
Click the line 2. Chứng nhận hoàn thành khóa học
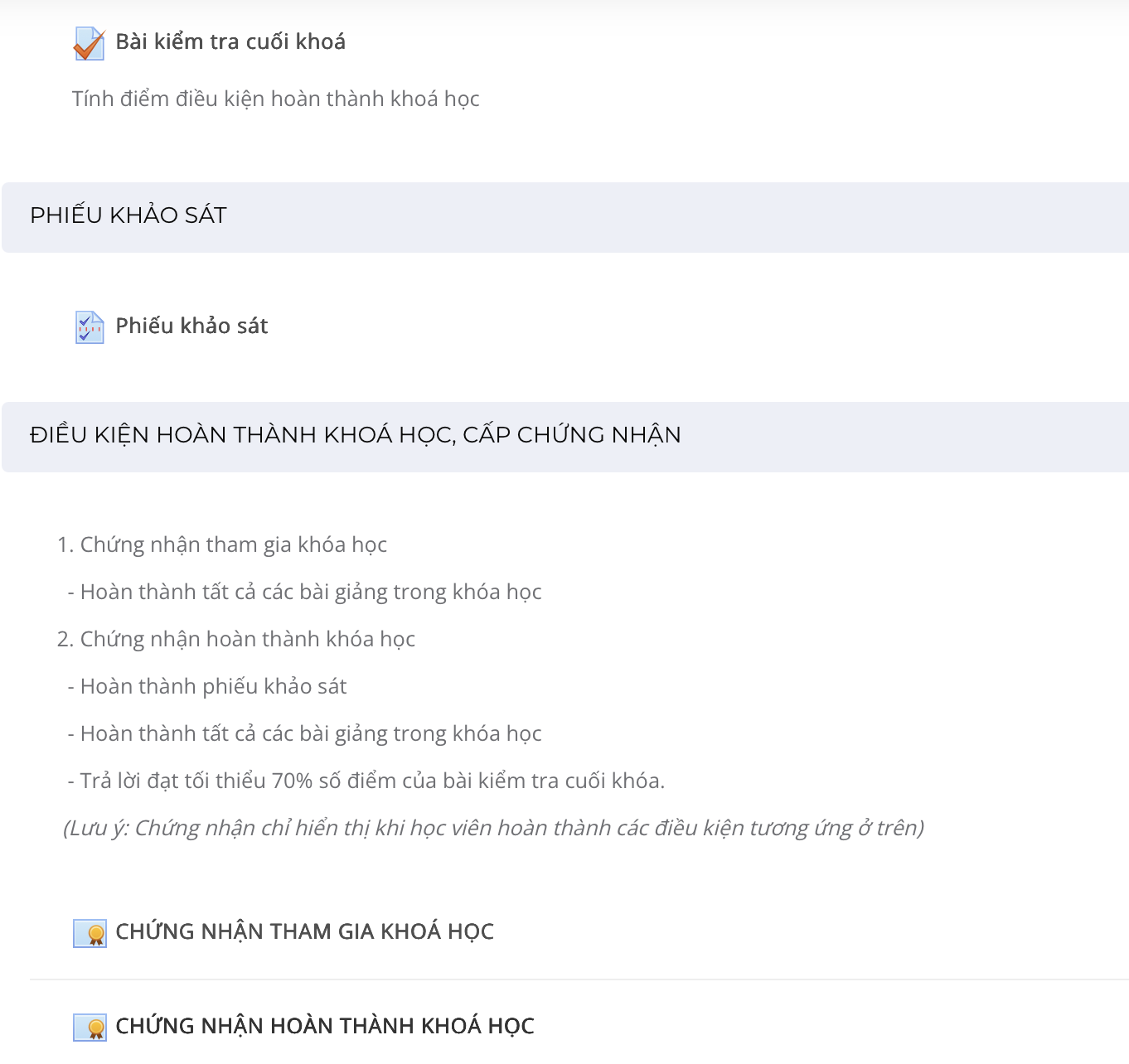(x=236, y=639)
